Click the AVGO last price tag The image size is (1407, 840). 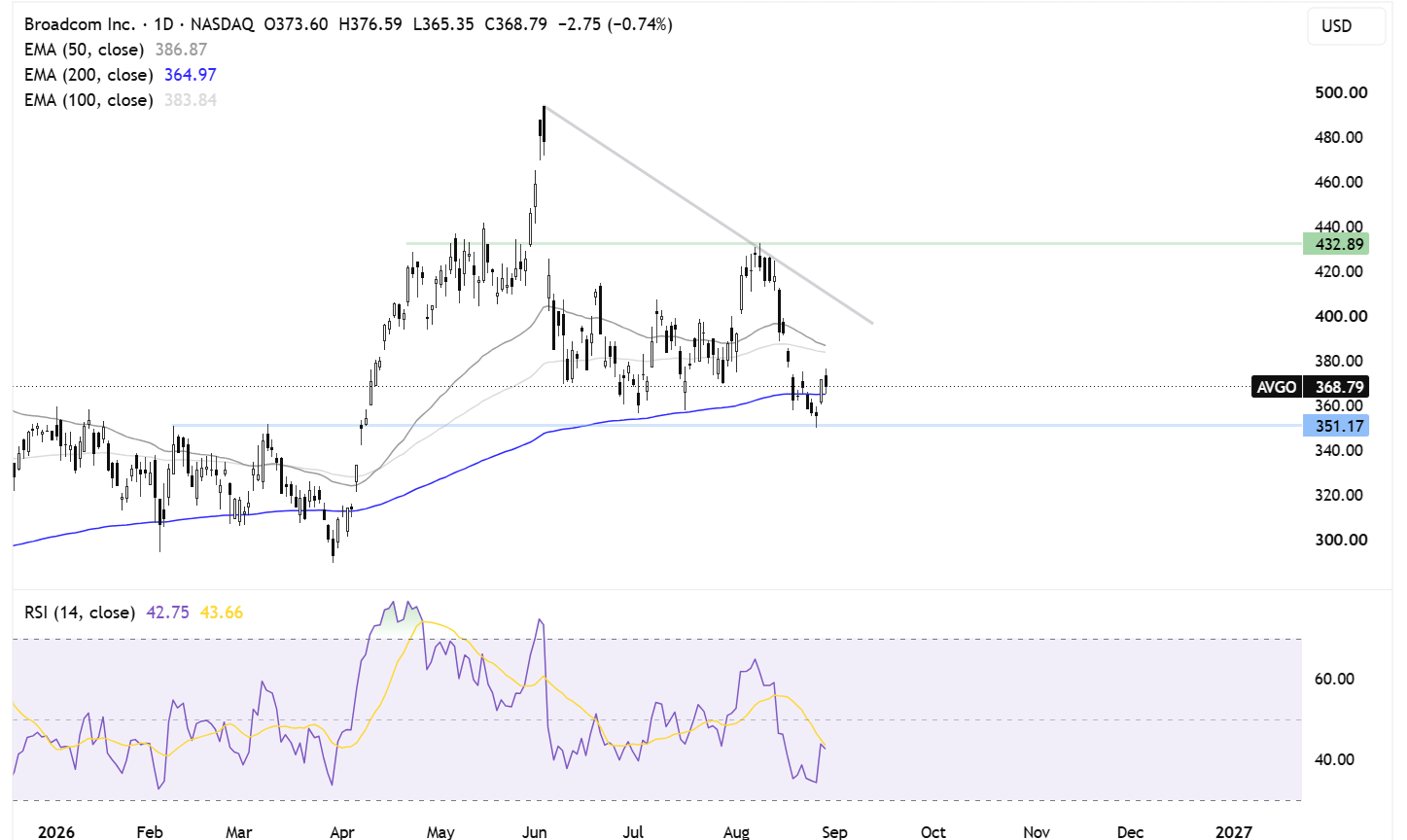pyautogui.click(x=1310, y=387)
